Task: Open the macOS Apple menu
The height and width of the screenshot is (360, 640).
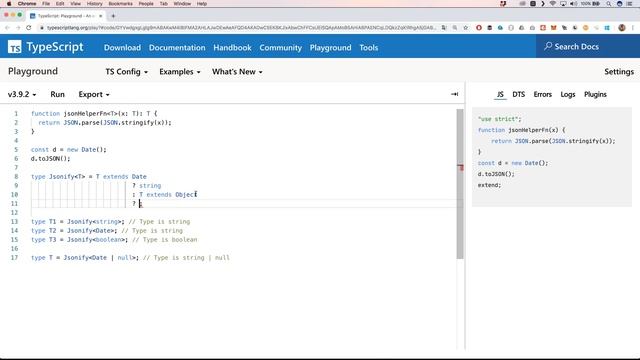Action: pos(9,4)
